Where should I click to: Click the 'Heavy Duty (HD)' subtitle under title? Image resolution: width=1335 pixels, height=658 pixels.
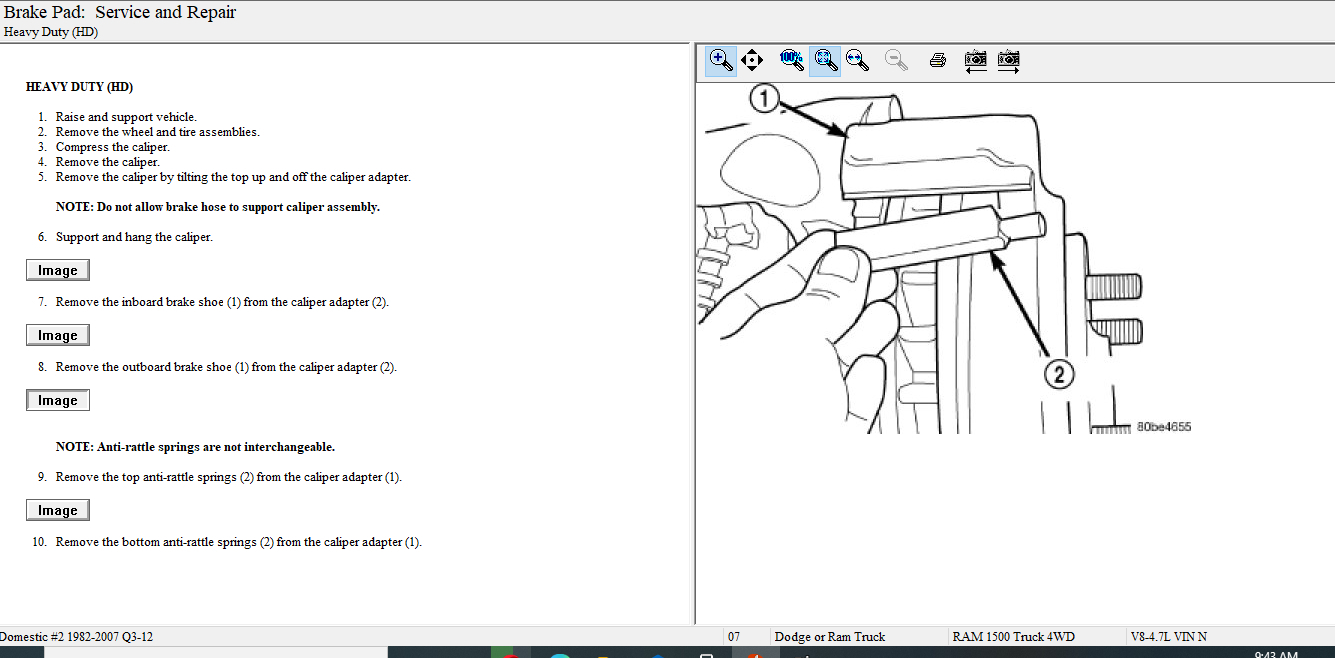51,32
